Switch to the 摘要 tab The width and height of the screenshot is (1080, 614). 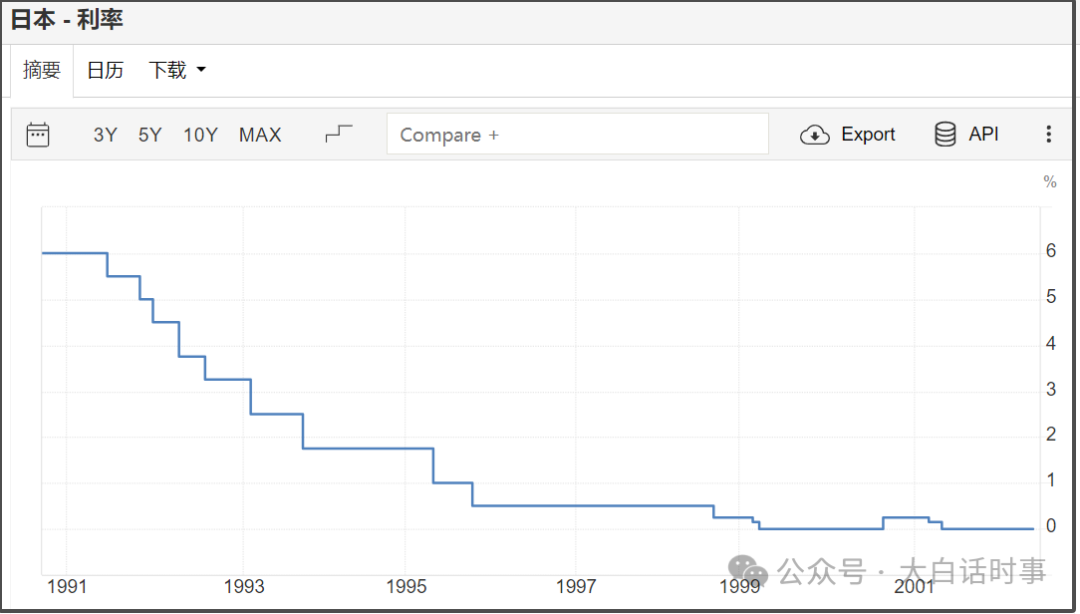point(42,70)
